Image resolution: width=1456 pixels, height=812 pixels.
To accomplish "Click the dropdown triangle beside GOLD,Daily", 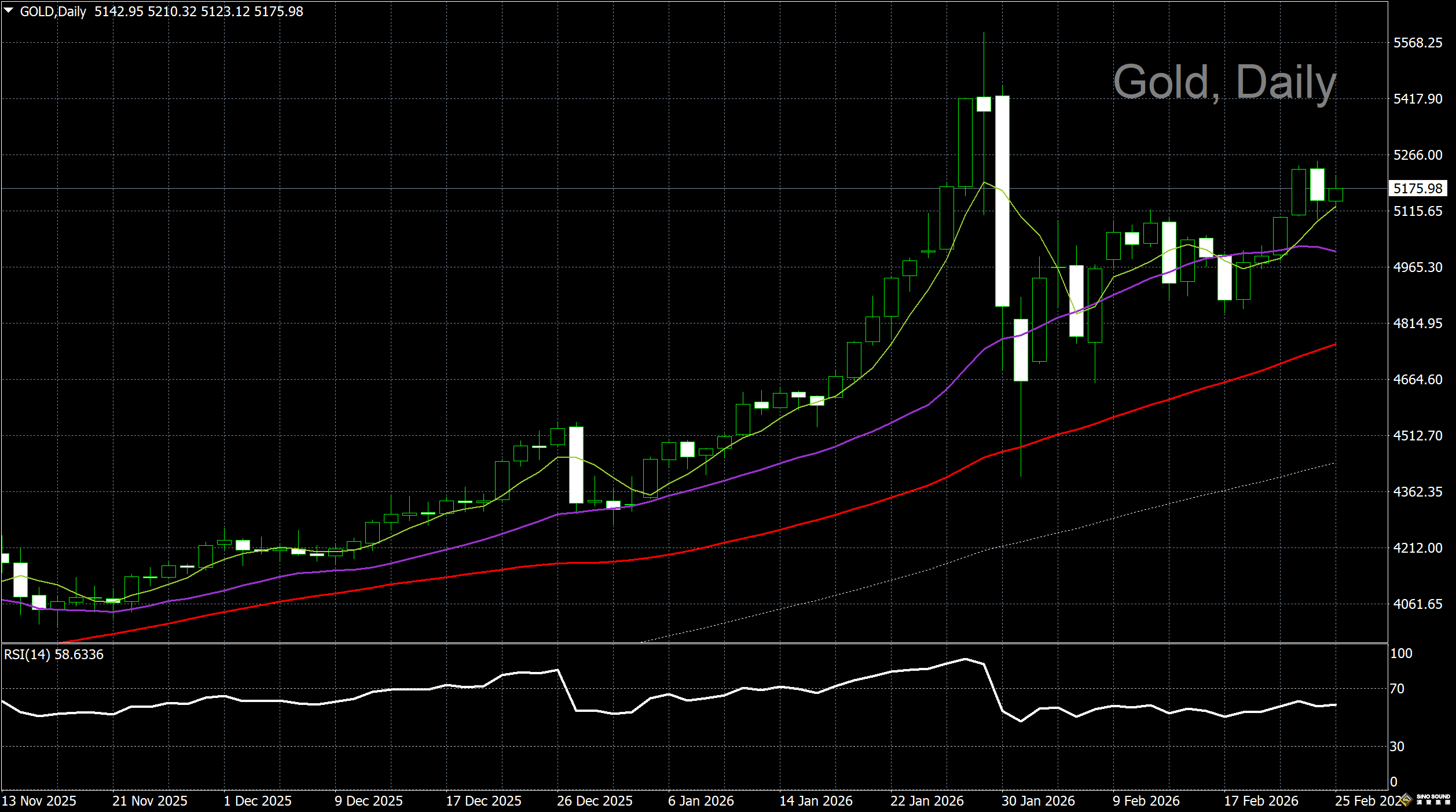I will tap(9, 11).
